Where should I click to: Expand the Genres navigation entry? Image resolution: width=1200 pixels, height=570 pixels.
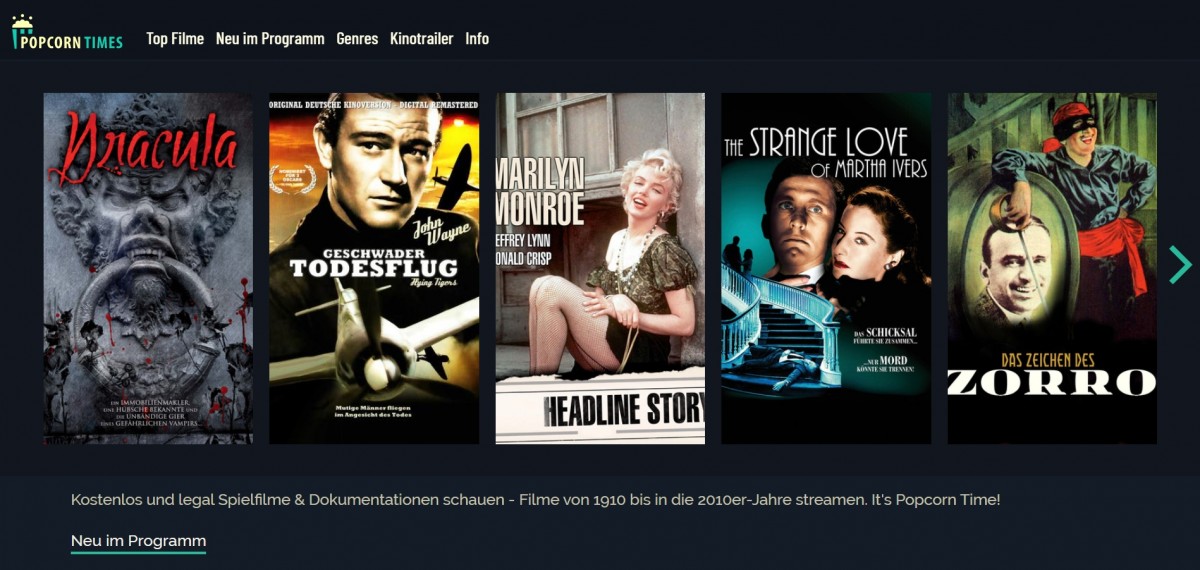click(357, 38)
